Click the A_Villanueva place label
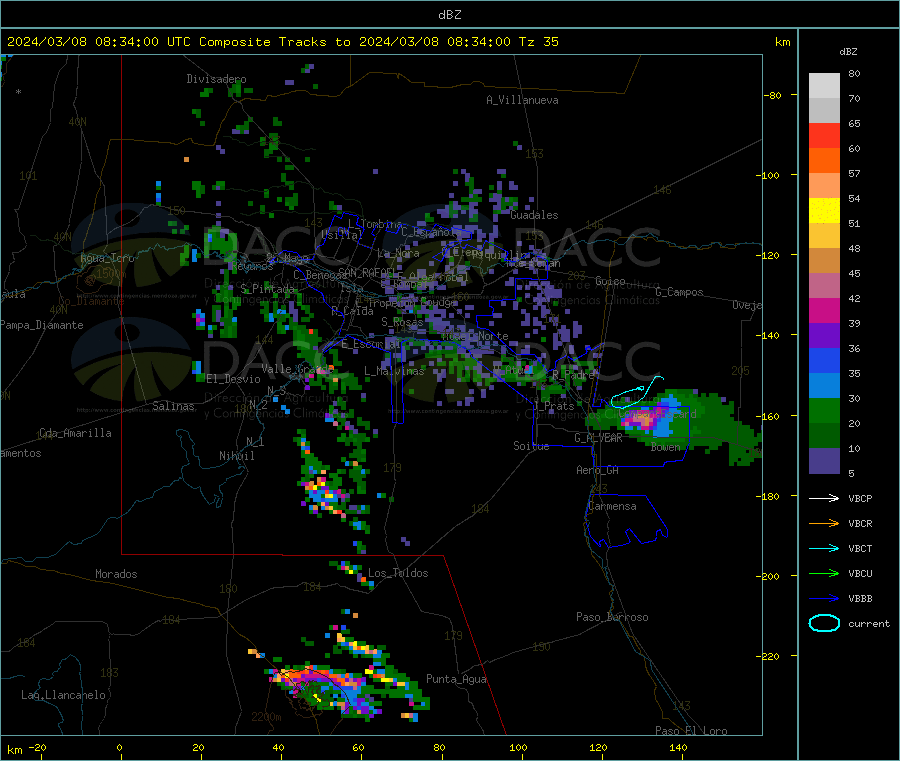Screen dimensions: 900x761 tap(522, 100)
